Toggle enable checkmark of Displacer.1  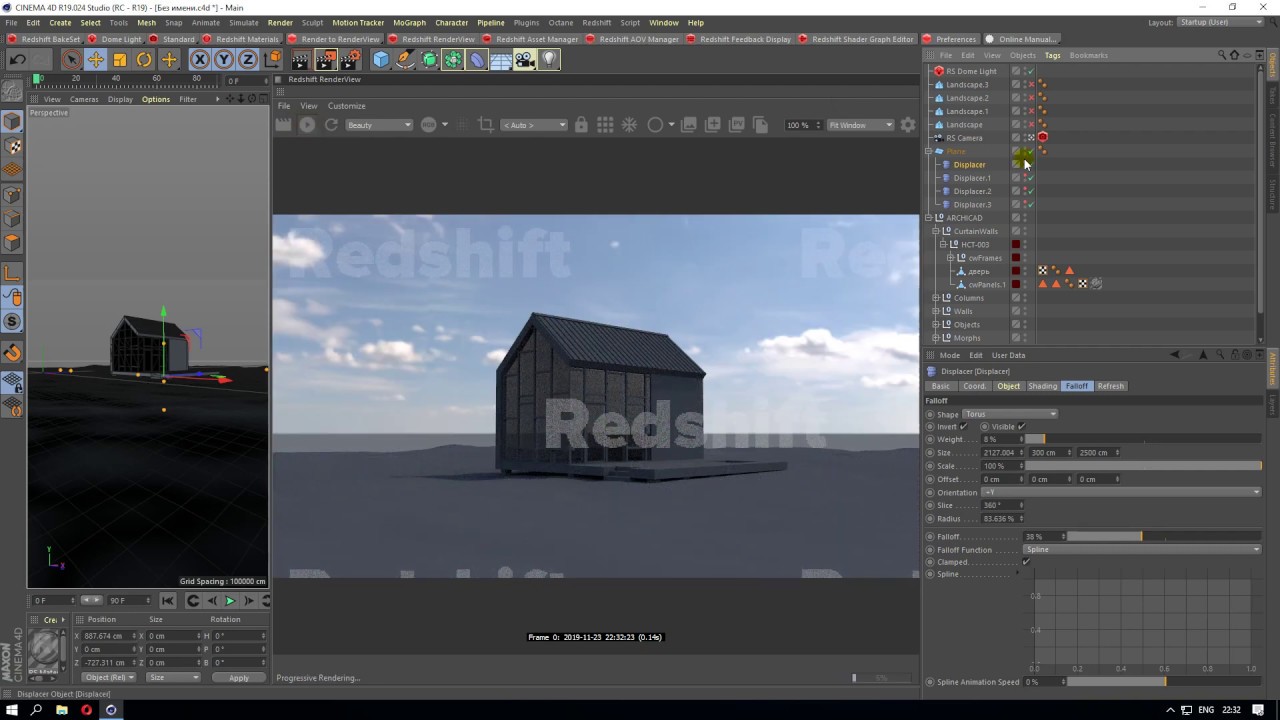pyautogui.click(x=1031, y=178)
